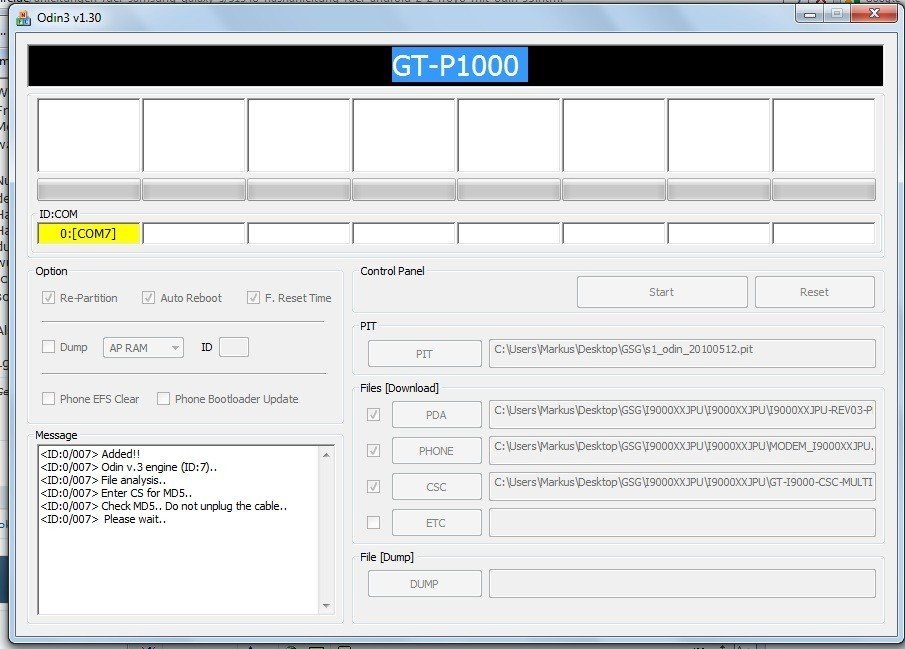Click the PDA file button
The width and height of the screenshot is (905, 649).
click(436, 415)
